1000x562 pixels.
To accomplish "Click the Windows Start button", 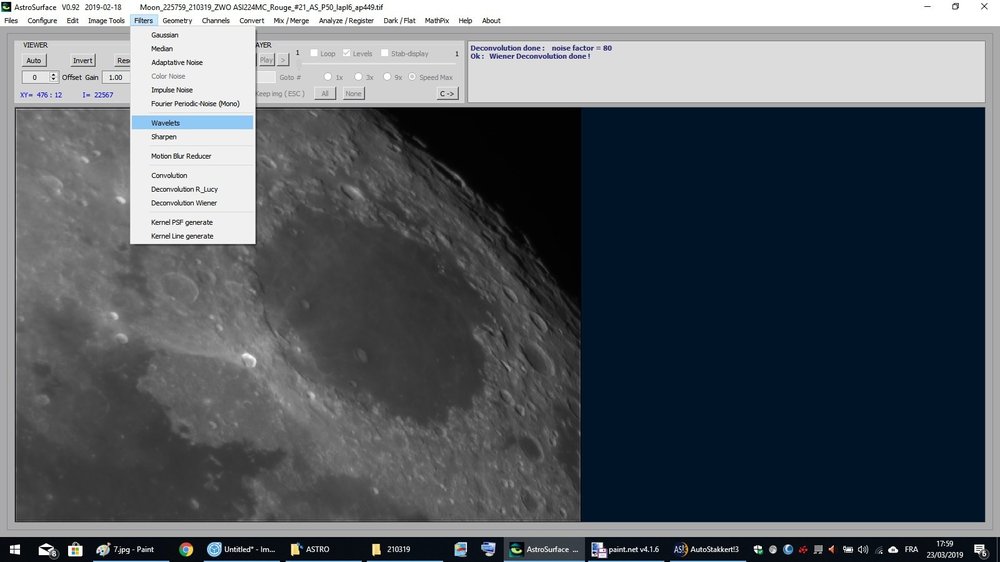I will (x=16, y=549).
